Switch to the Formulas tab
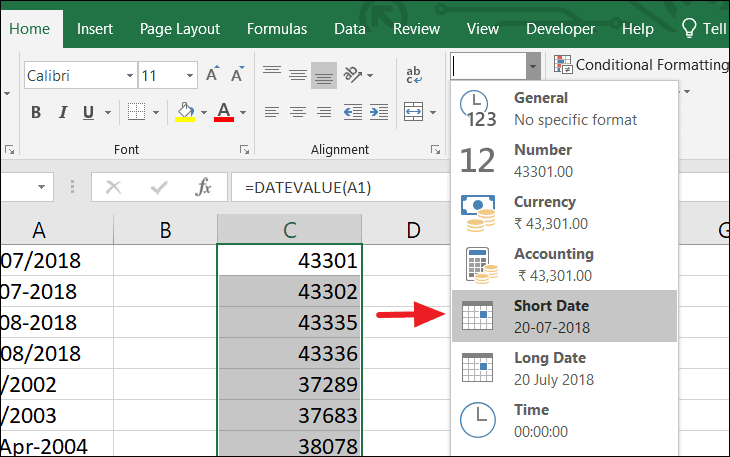The image size is (730, 457). coord(277,29)
